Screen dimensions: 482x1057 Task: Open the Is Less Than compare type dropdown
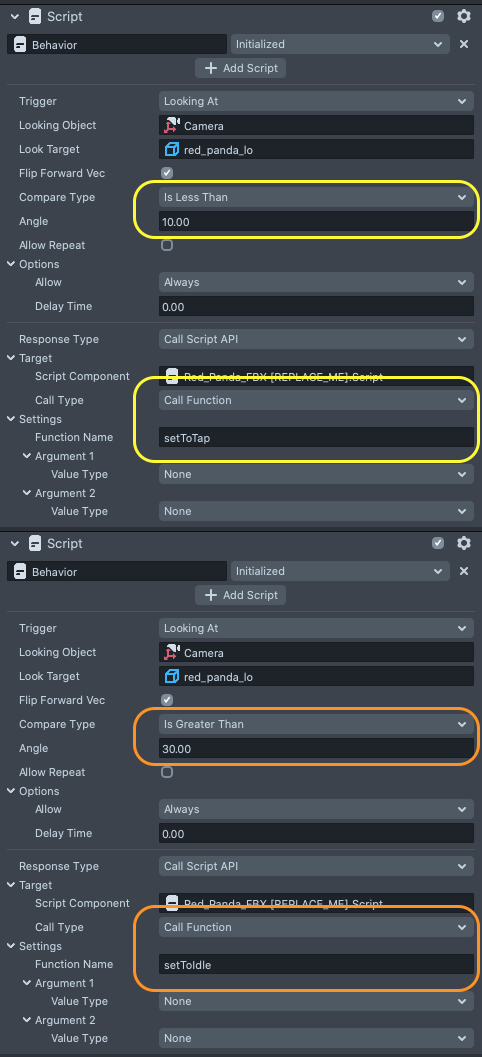pos(316,198)
